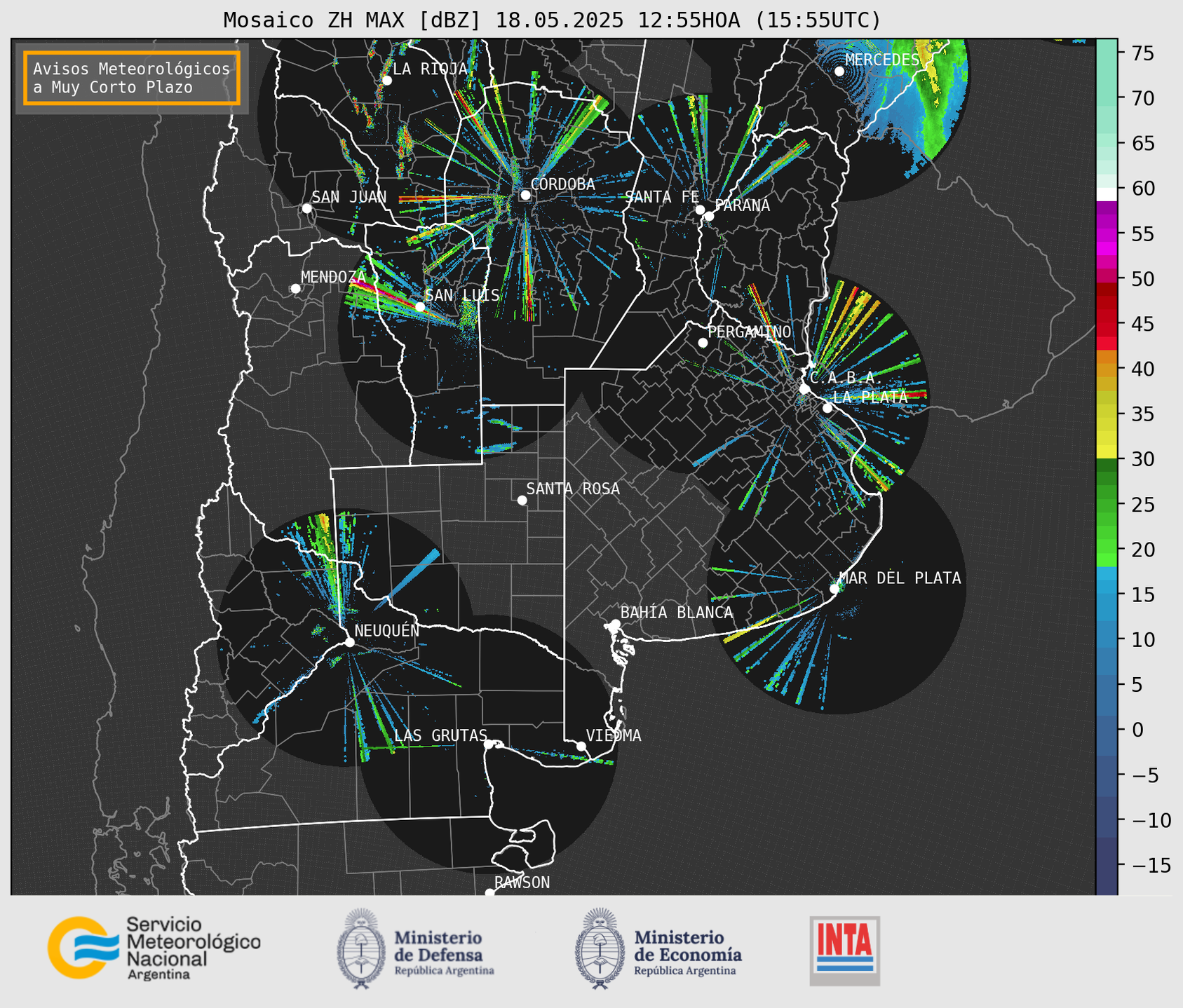This screenshot has height=1008, width=1183.
Task: Select the SAN LUIS city marker
Action: (419, 306)
